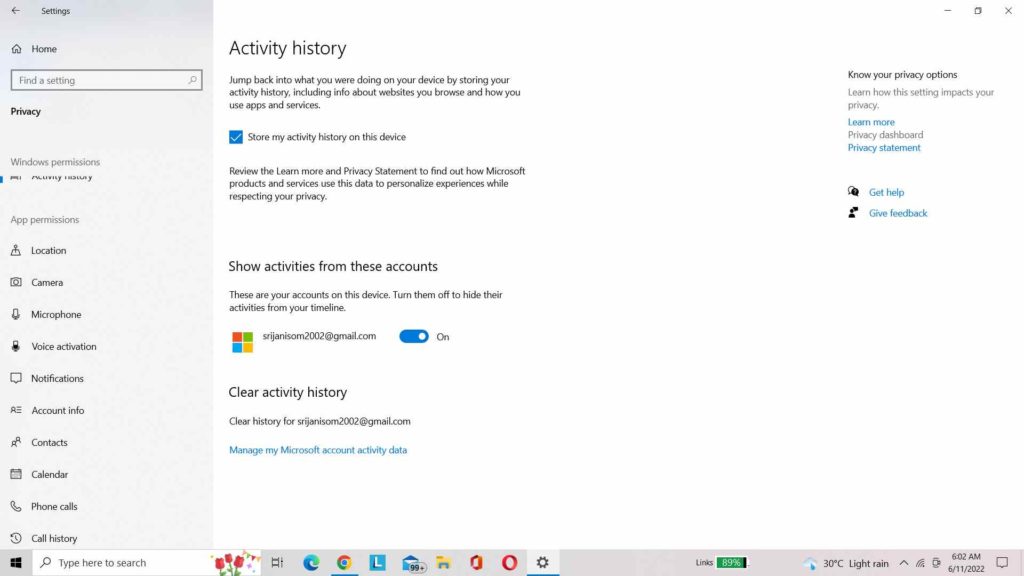Toggle off activities for srijanisom2002@gmail.com
Image resolution: width=1024 pixels, height=576 pixels.
click(x=413, y=336)
